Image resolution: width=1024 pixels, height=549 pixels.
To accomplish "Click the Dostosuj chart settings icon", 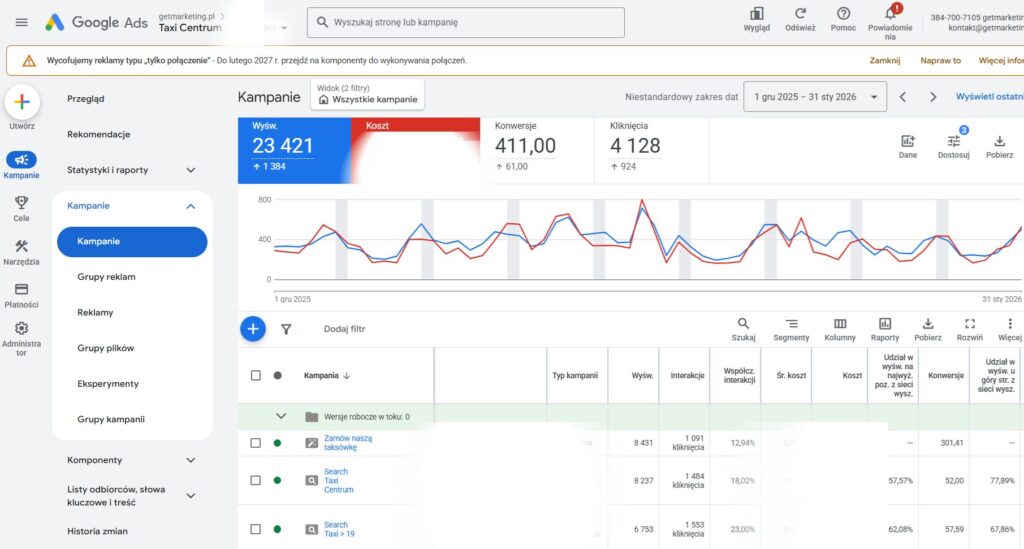I will 953,142.
